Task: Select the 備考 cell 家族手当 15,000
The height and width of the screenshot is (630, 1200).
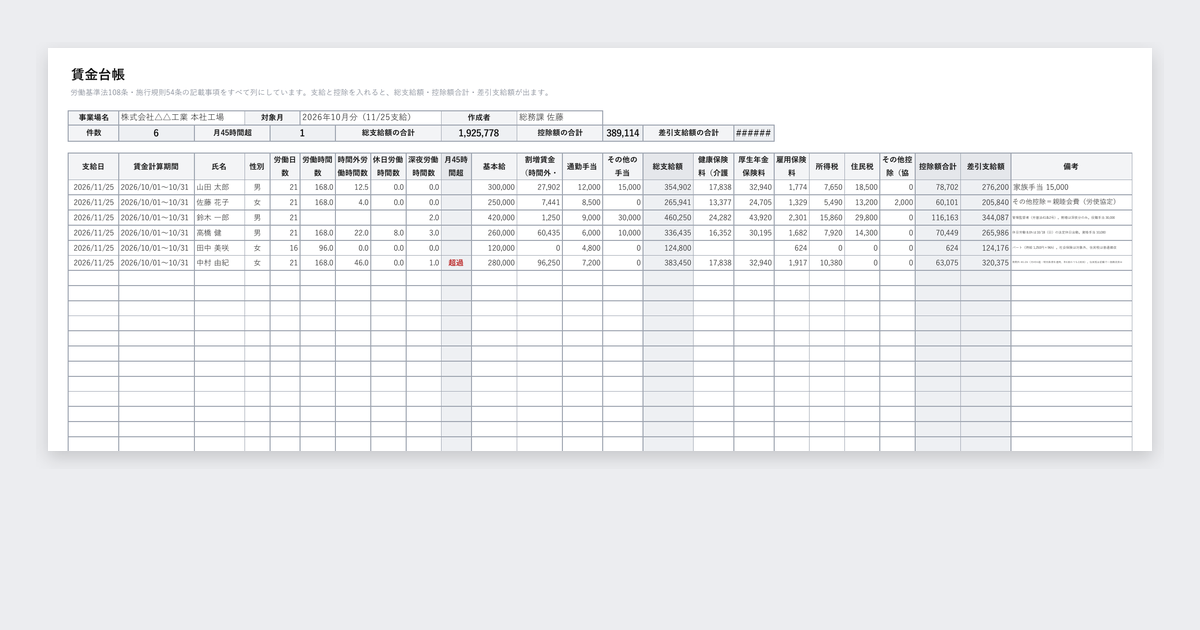Action: tap(1071, 187)
